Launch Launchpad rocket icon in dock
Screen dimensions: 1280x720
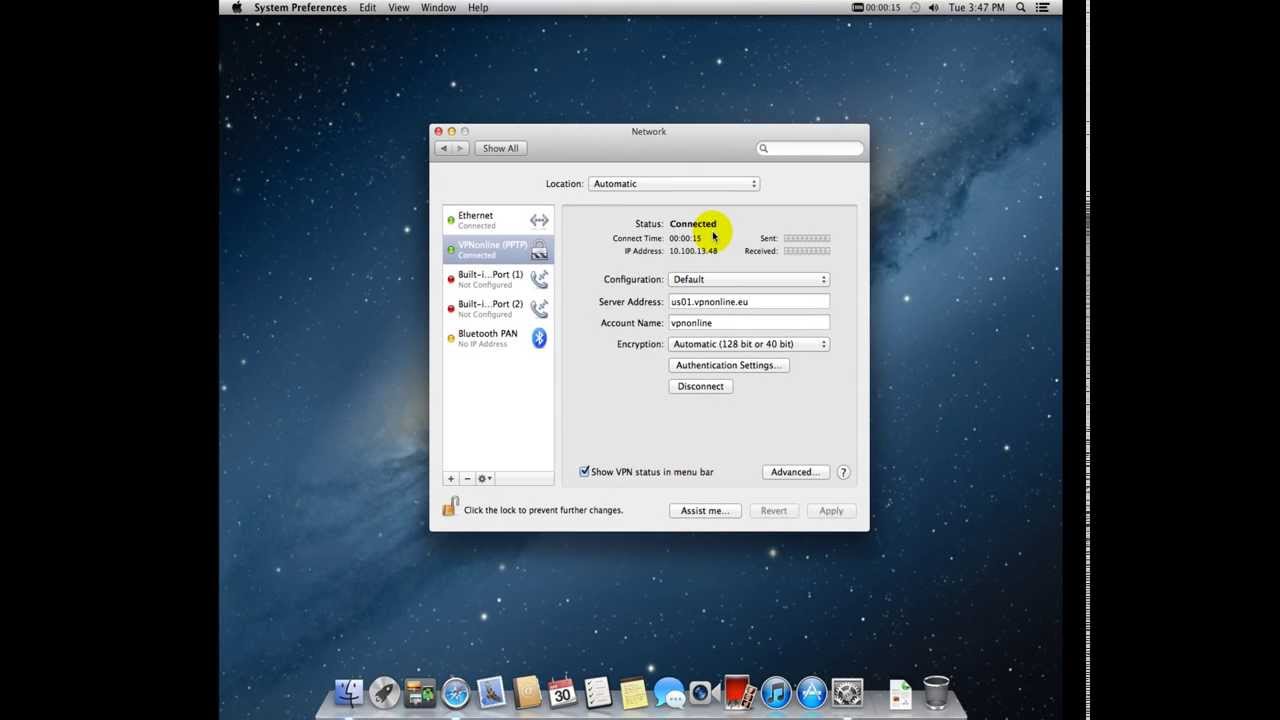pyautogui.click(x=384, y=692)
